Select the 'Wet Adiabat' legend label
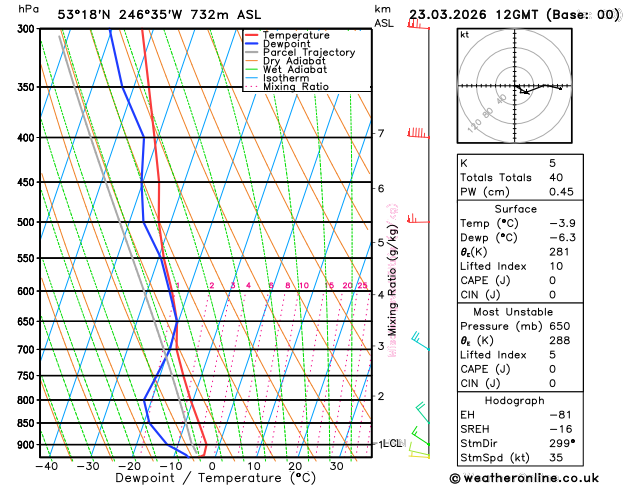Screen dimensions: 629x486 (x=295, y=69)
